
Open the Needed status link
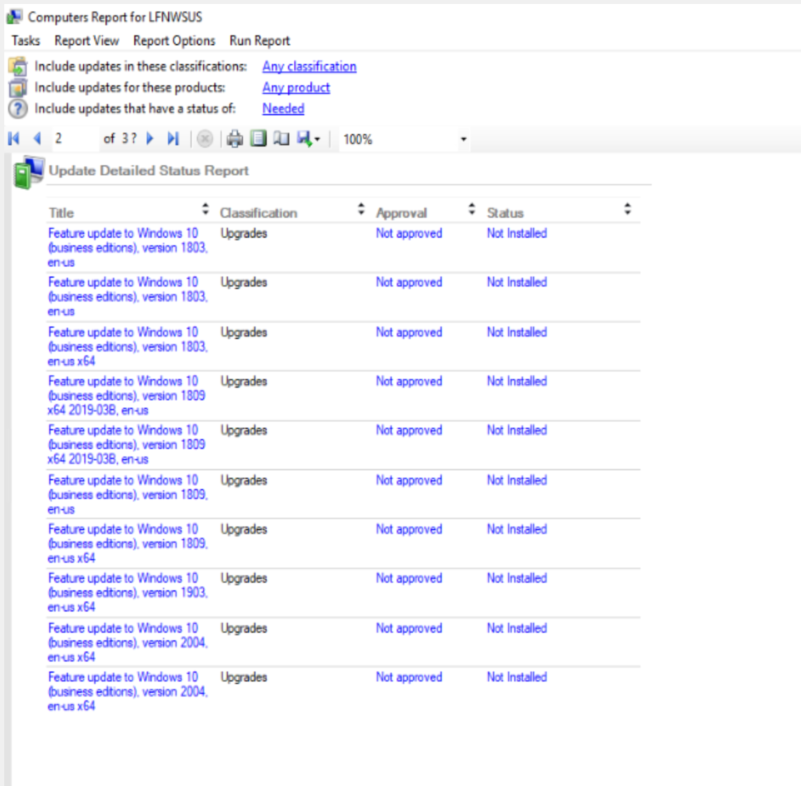tap(284, 109)
